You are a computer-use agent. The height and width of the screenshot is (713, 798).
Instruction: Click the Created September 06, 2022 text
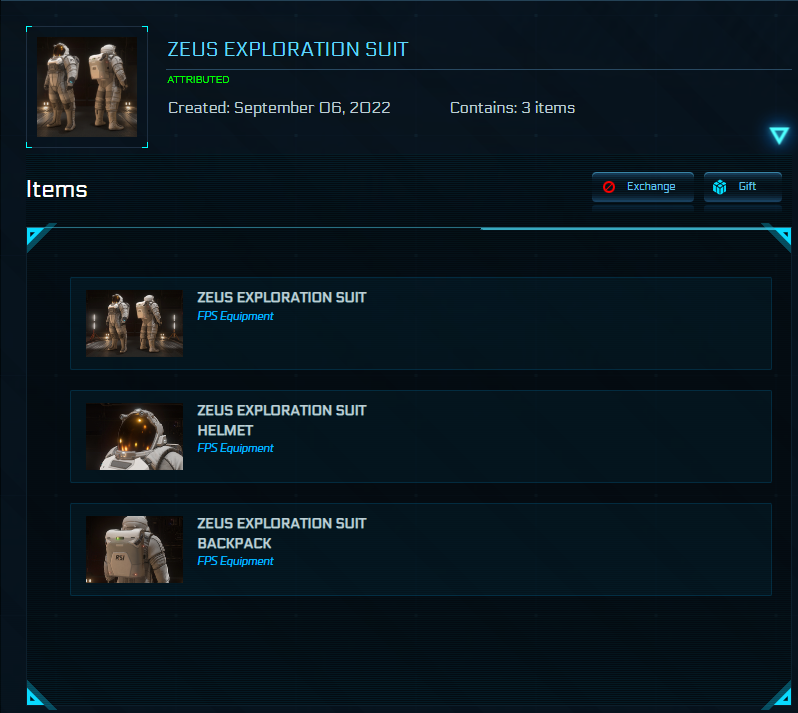point(279,108)
